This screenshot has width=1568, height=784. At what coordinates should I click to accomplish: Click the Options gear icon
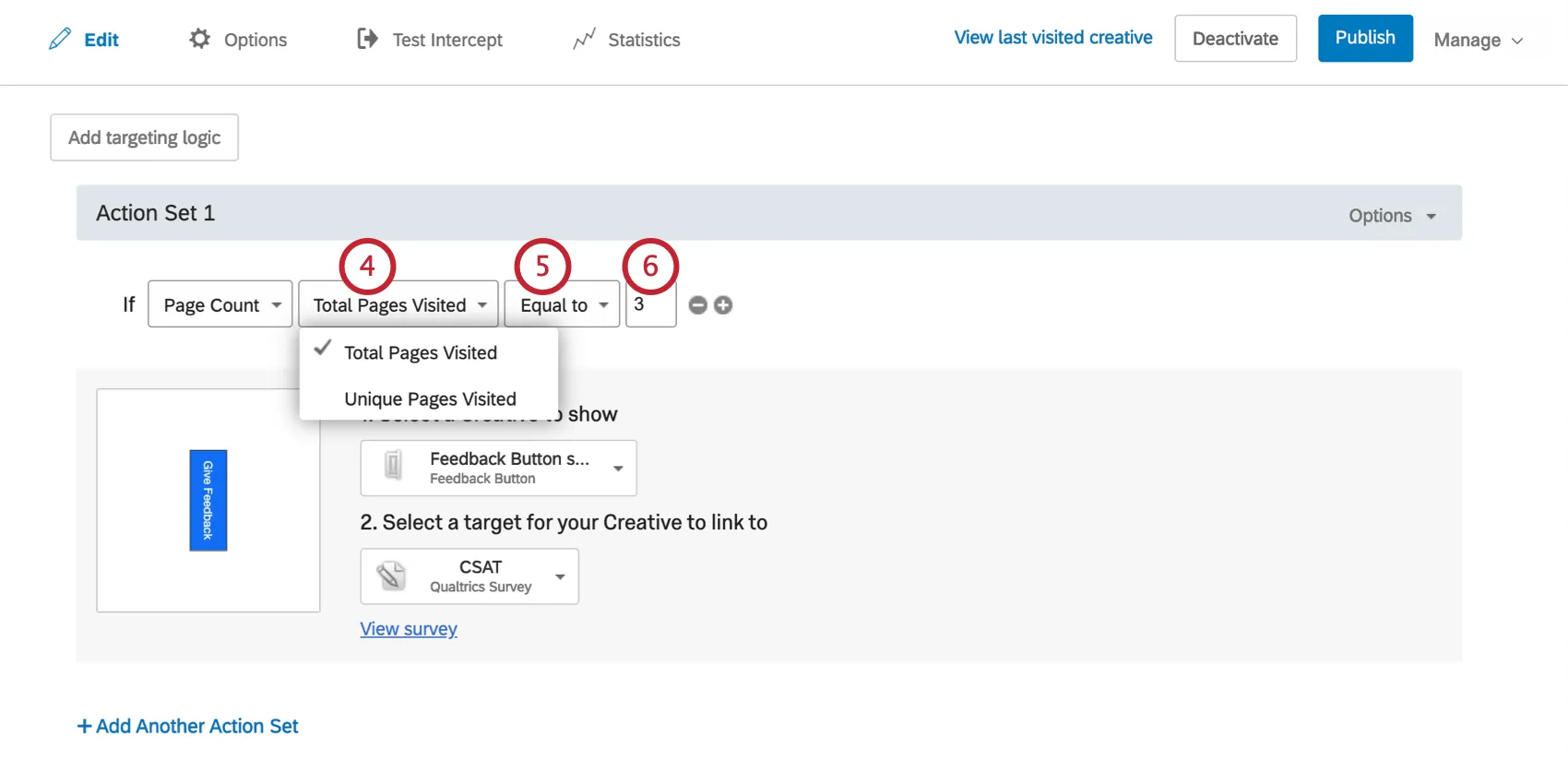click(x=199, y=39)
